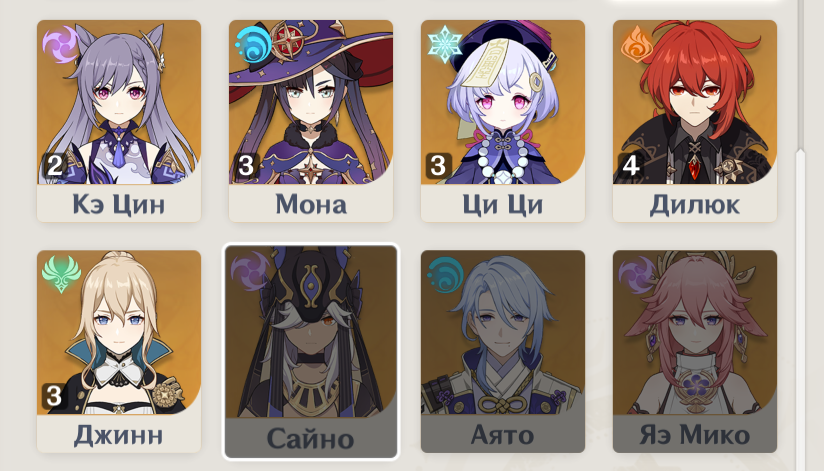
Task: Click the Electro element icon on Сайно card
Action: [250, 272]
